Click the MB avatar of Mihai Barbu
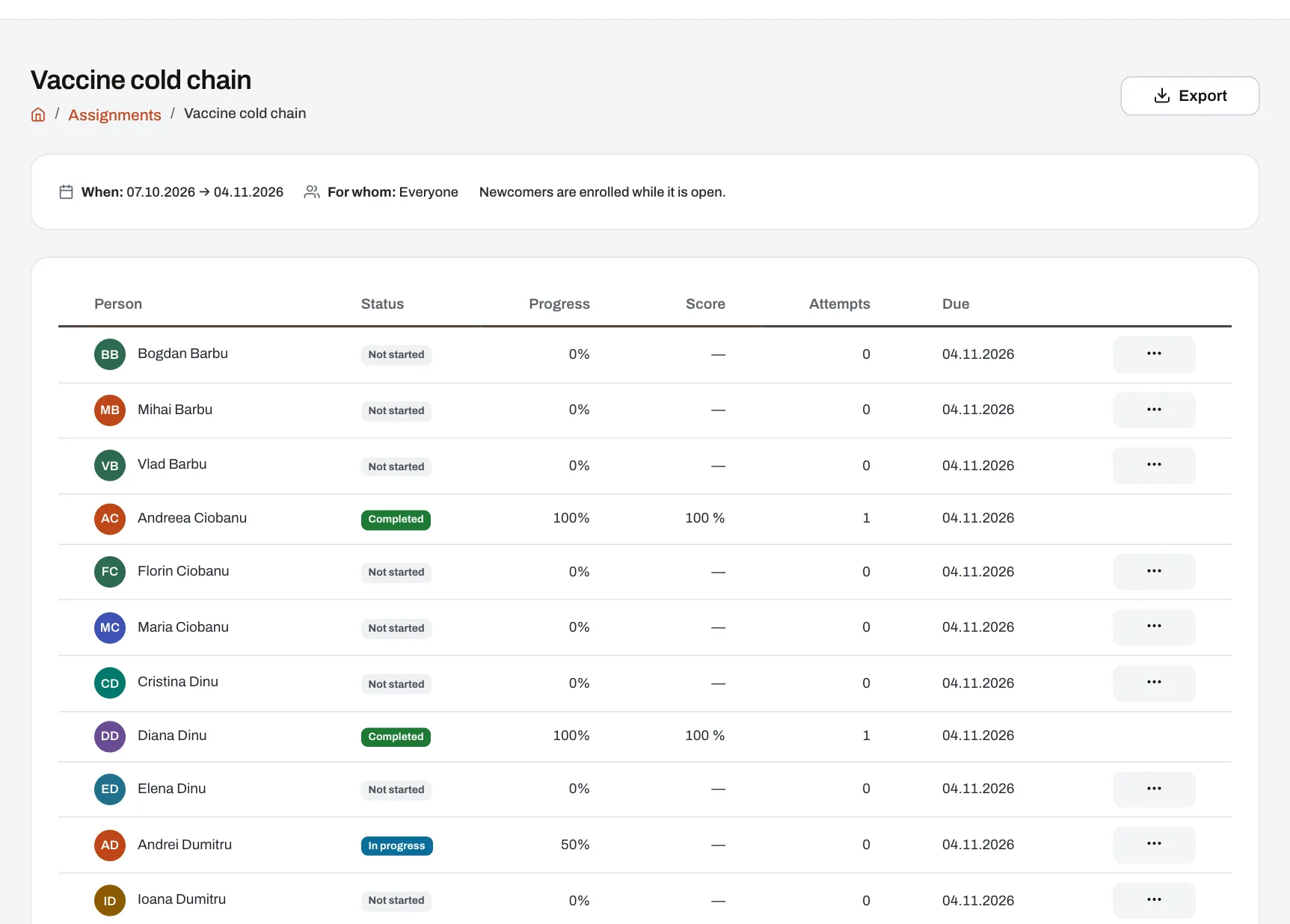 pos(110,410)
